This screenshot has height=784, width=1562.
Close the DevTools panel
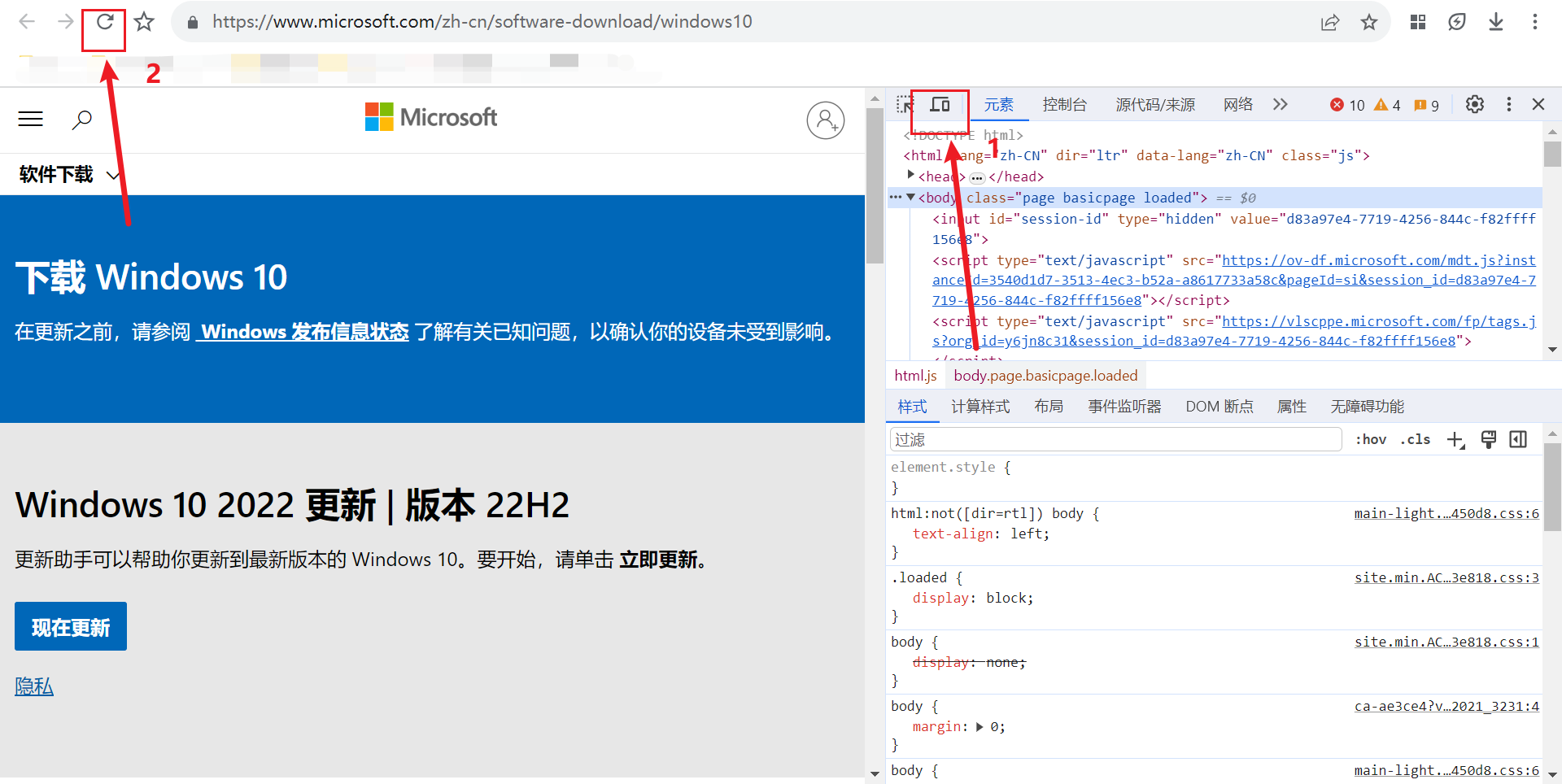(1538, 104)
